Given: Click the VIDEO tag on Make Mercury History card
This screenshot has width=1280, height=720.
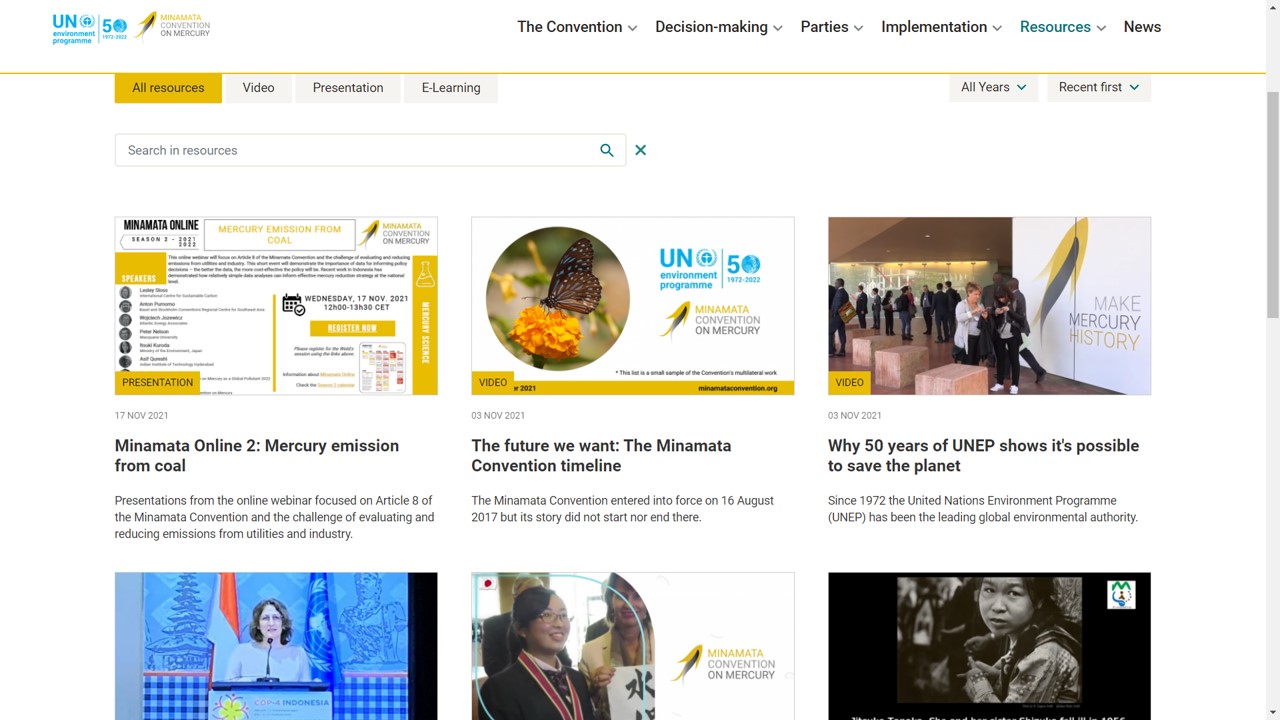Looking at the screenshot, I should click(849, 382).
